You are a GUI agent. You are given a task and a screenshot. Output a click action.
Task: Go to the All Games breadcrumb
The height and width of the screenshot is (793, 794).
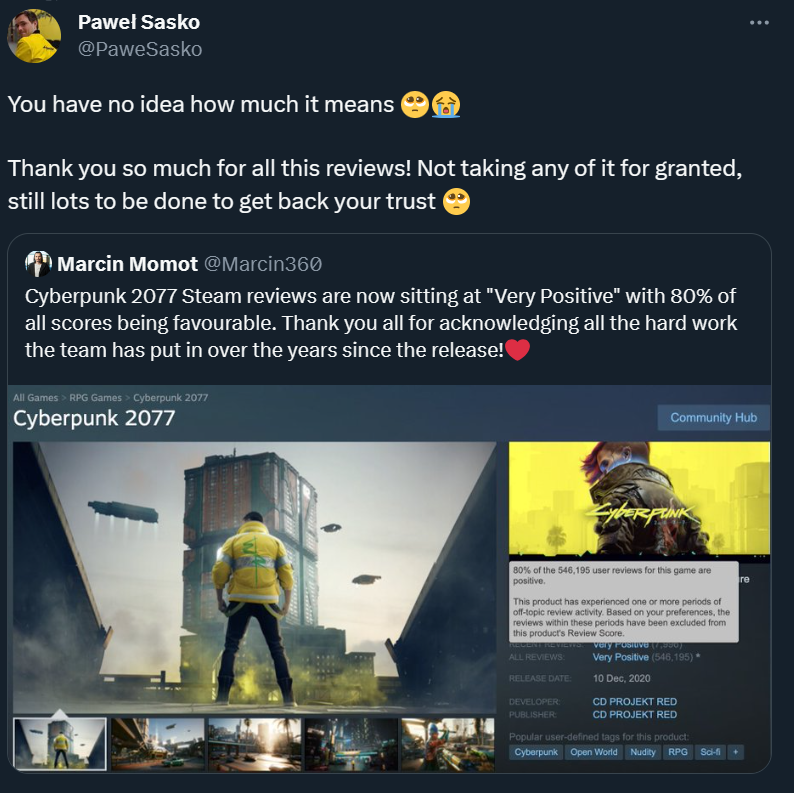click(35, 398)
